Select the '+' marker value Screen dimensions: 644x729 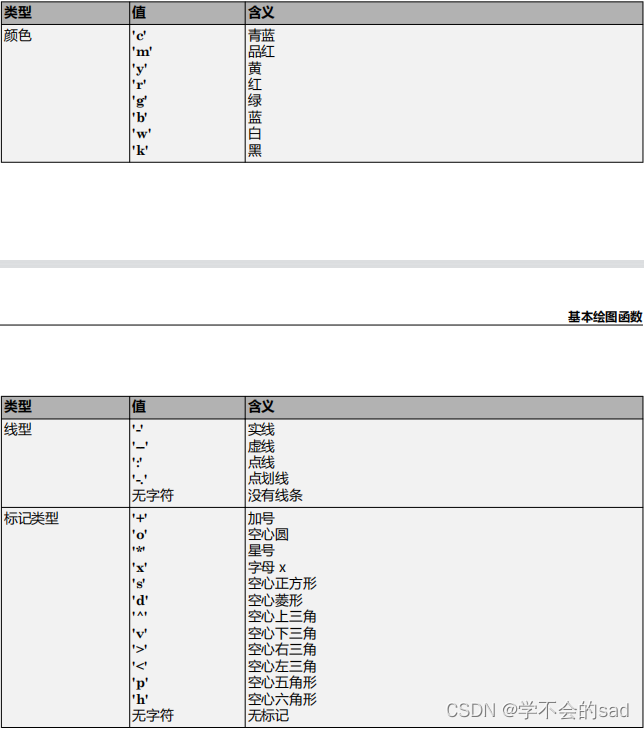[139, 518]
